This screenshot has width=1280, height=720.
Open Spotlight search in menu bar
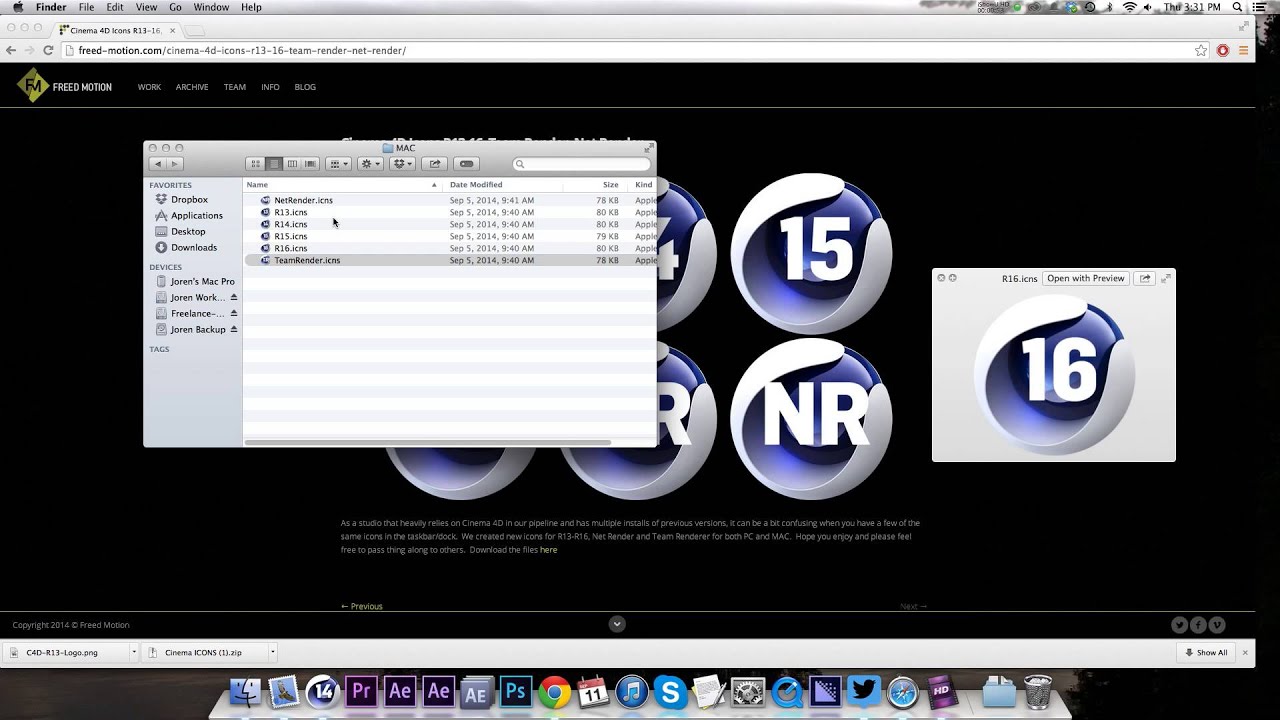[1239, 7]
